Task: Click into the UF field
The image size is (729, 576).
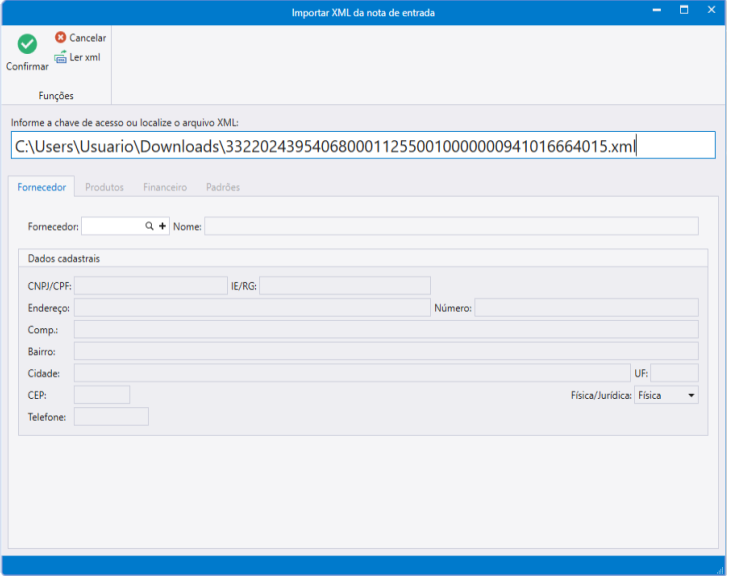Action: [675, 373]
